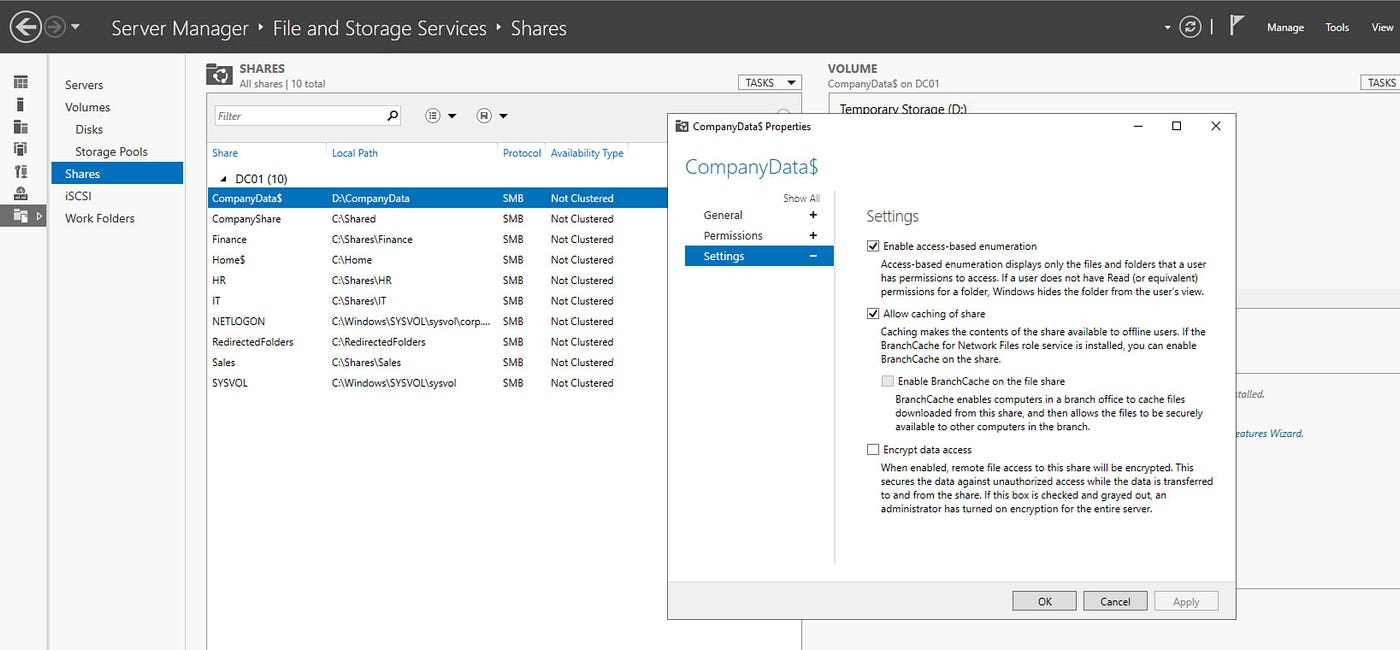
Task: Check Enable BranchCache on the file share
Action: coord(887,381)
